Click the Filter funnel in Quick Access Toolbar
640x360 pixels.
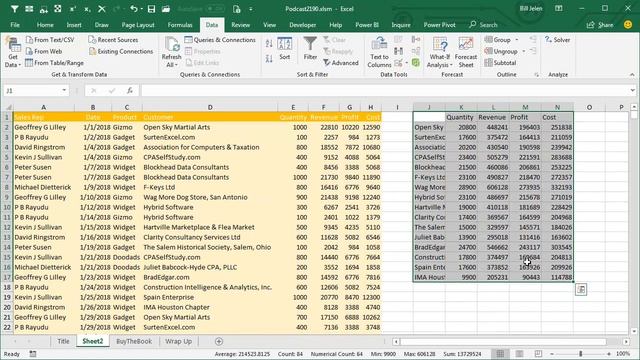14,9
